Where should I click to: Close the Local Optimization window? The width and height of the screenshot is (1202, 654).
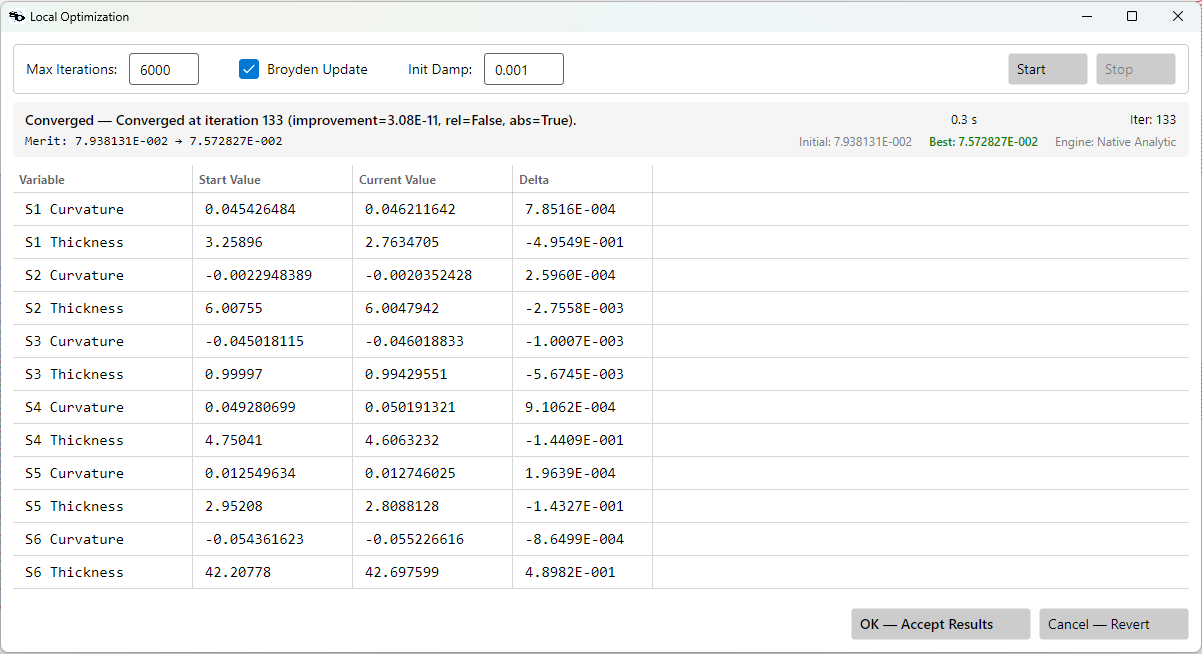click(1178, 16)
